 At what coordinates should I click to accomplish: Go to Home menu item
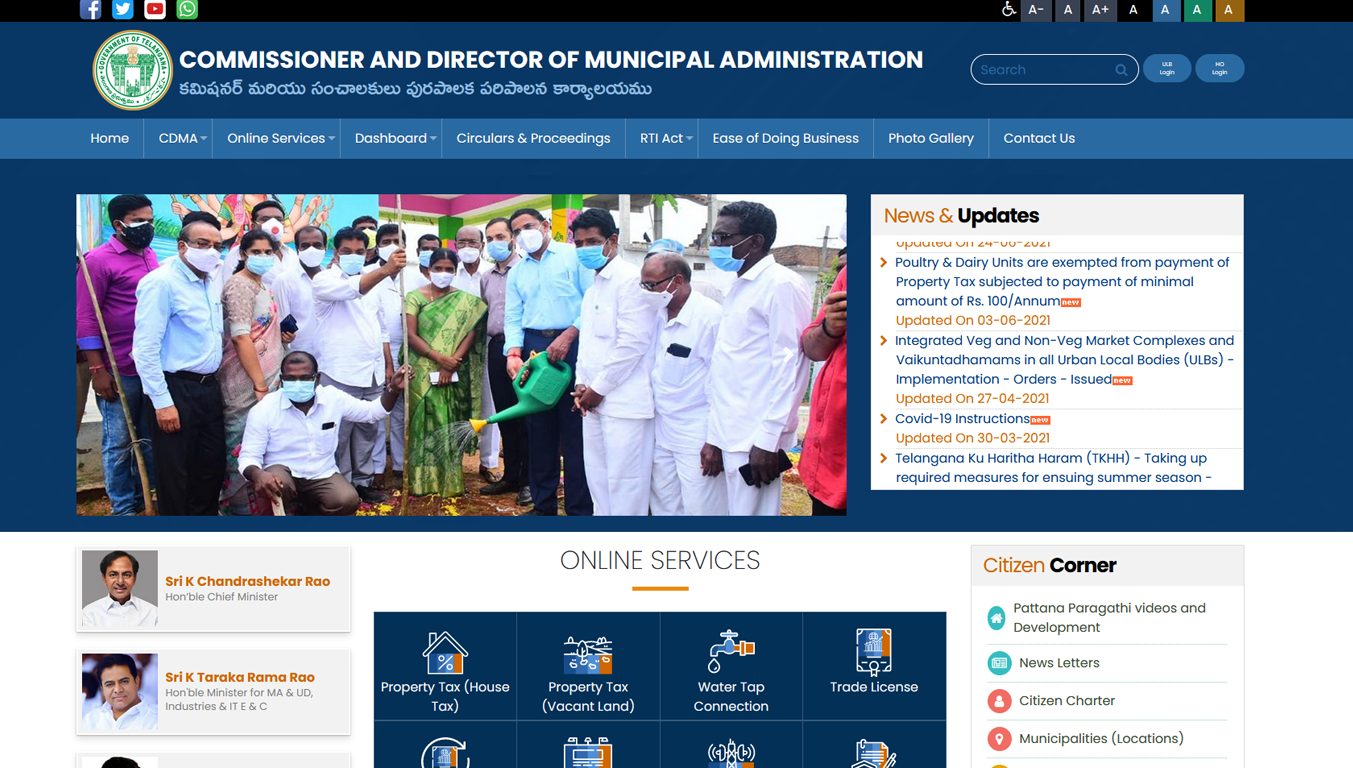point(110,139)
